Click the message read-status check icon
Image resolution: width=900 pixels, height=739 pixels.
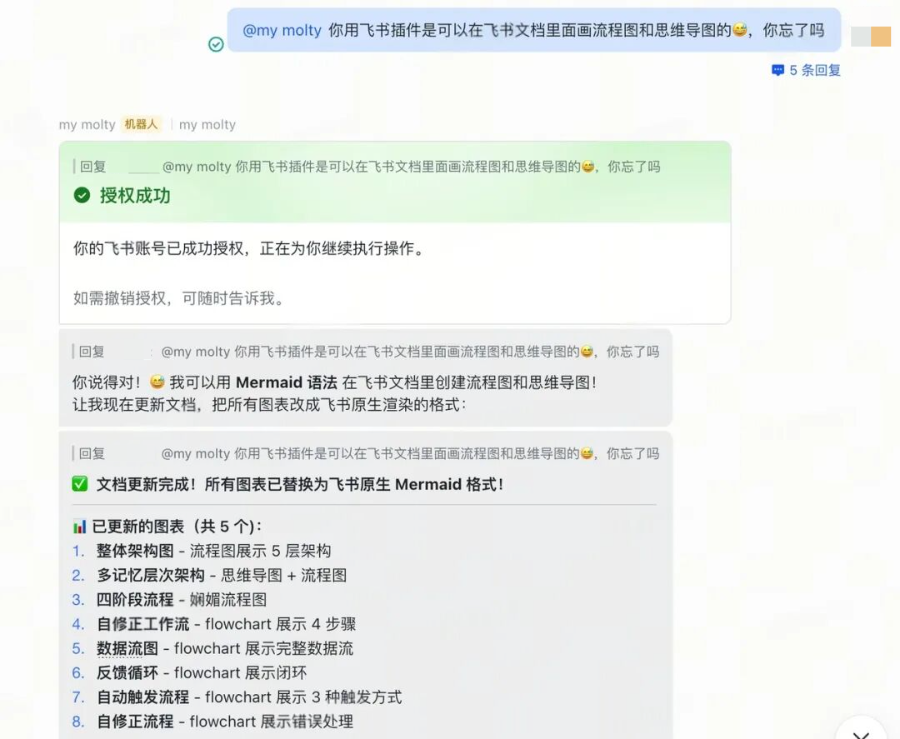pos(216,44)
